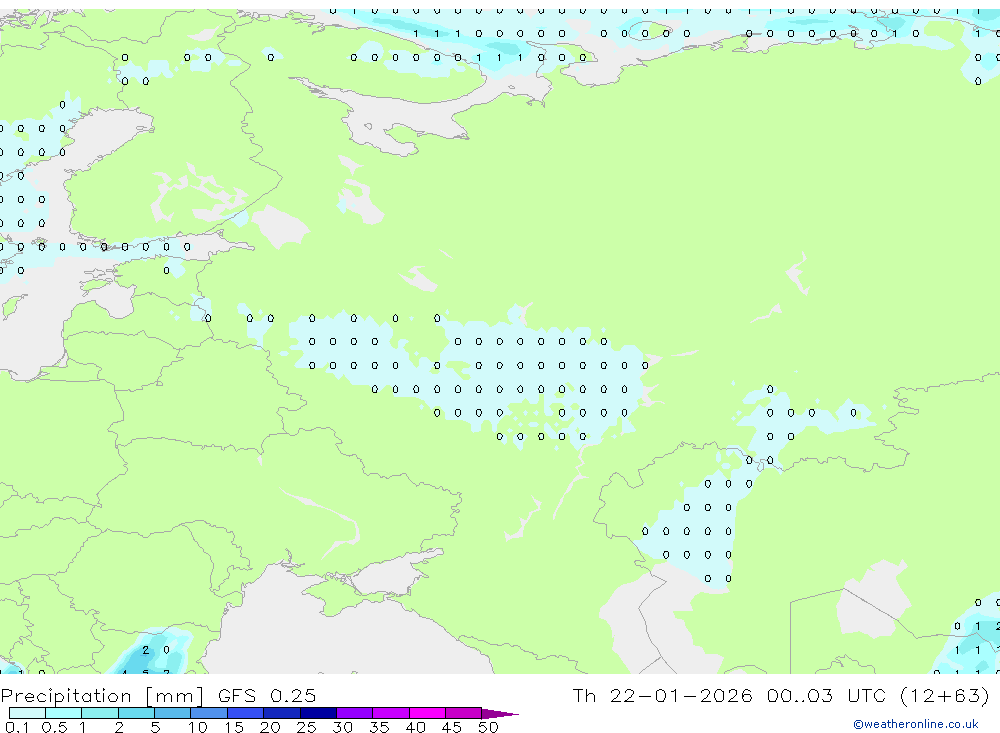Click the 0.1 to 0.5 mm legend swatch
The height and width of the screenshot is (733, 1000).
[x=27, y=713]
